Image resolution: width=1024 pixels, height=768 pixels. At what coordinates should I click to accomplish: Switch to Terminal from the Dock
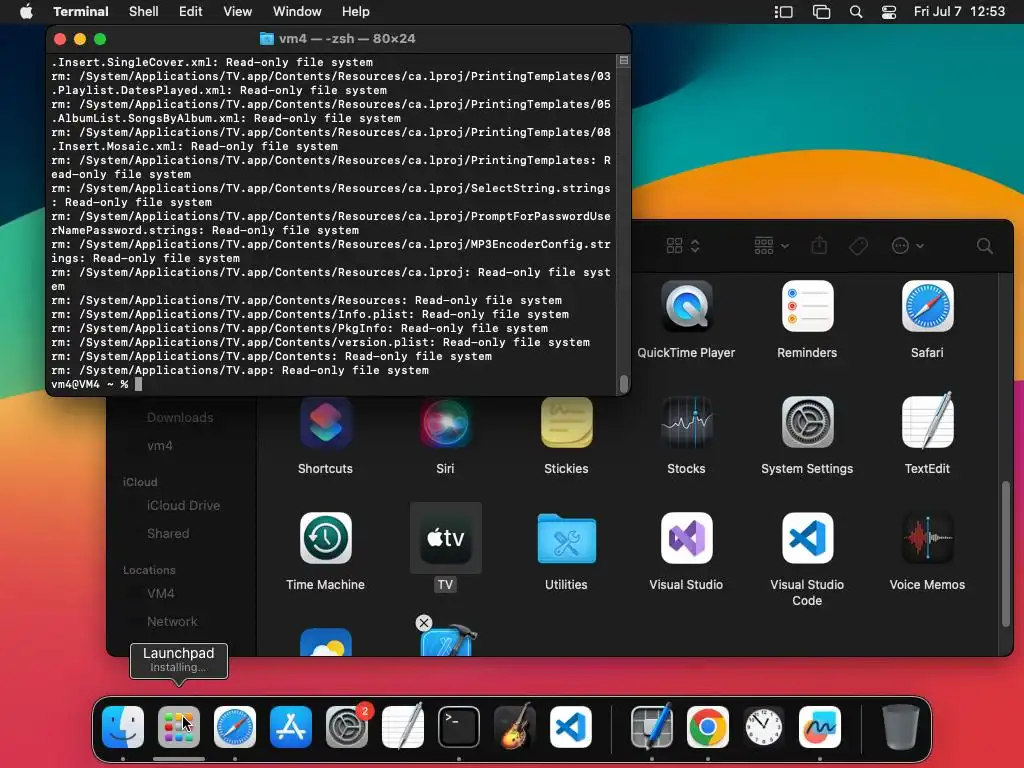pyautogui.click(x=458, y=727)
